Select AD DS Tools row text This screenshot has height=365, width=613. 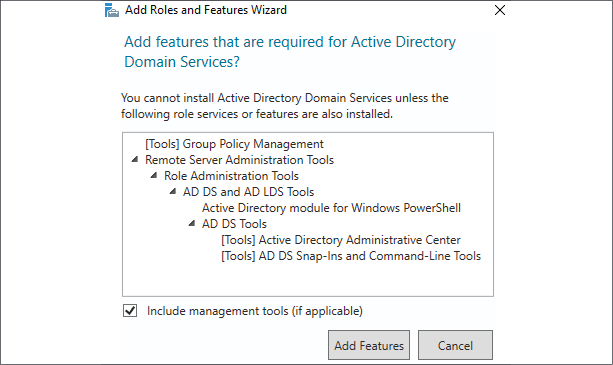tap(234, 224)
